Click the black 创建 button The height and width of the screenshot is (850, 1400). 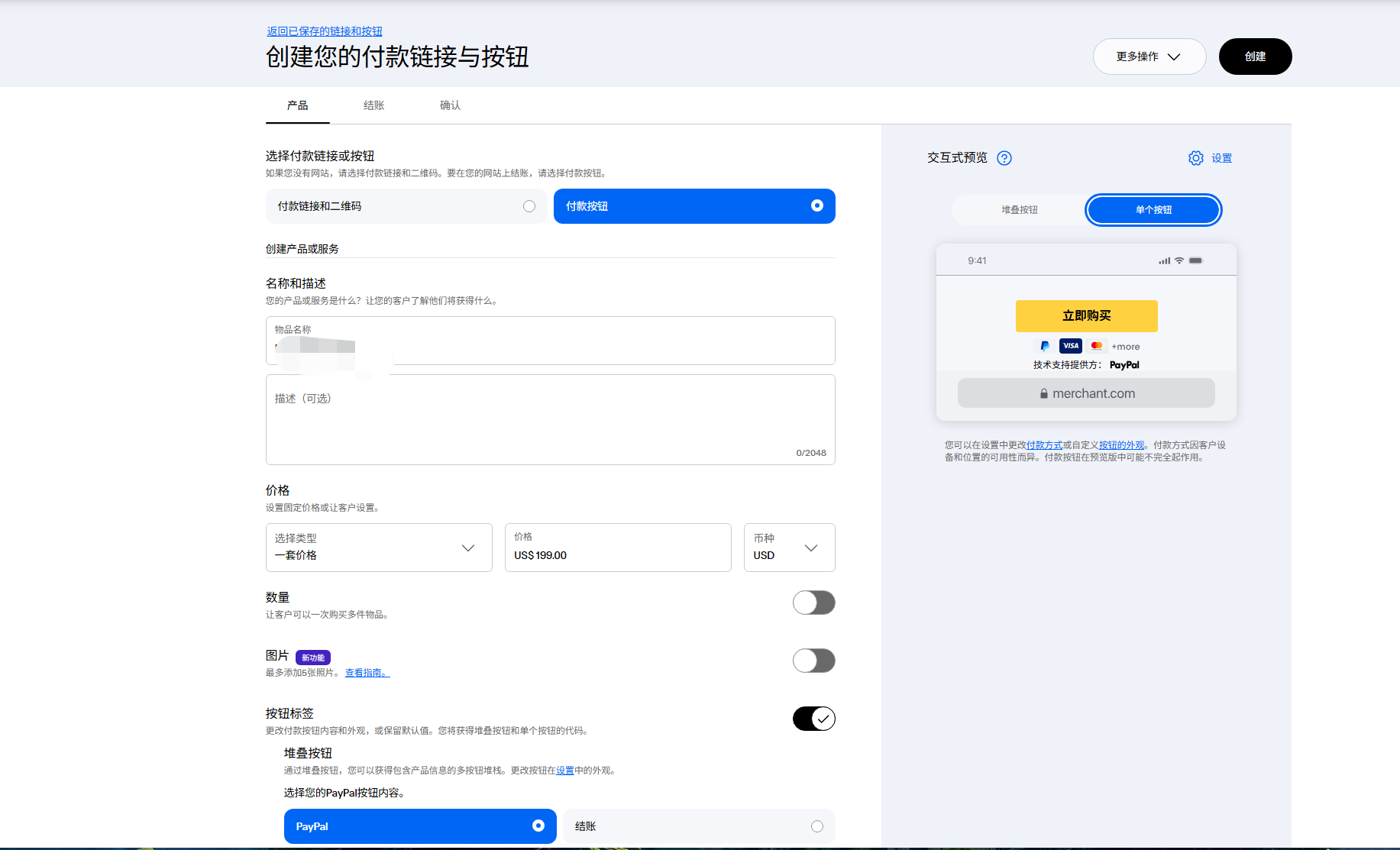[1256, 57]
